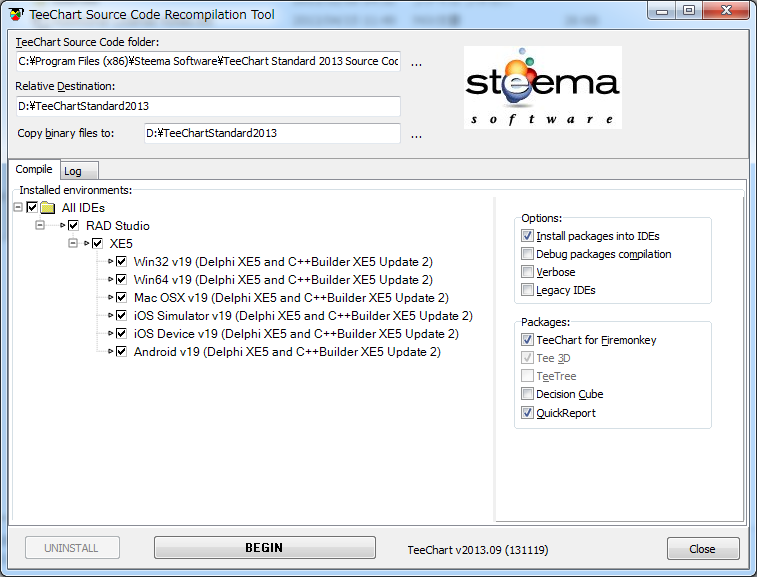This screenshot has width=757, height=577.
Task: Switch to the Log tab
Action: click(x=80, y=171)
